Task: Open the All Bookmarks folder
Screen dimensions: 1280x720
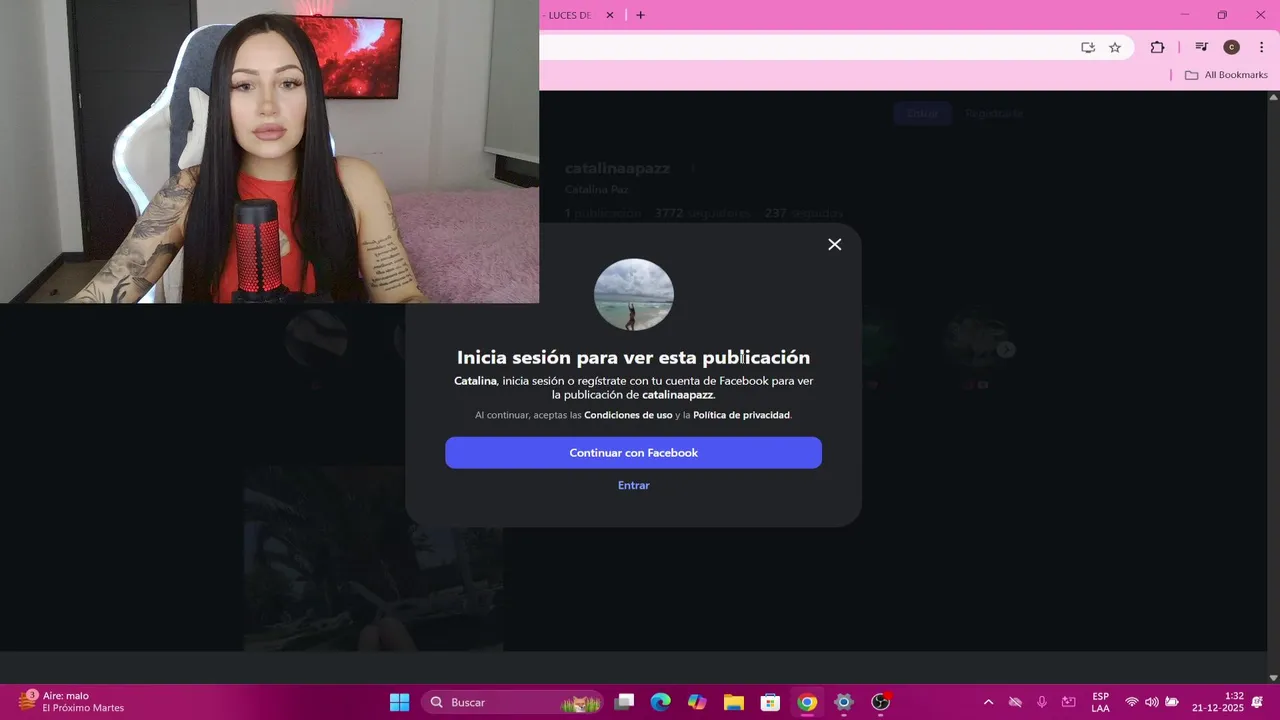Action: (x=1226, y=75)
